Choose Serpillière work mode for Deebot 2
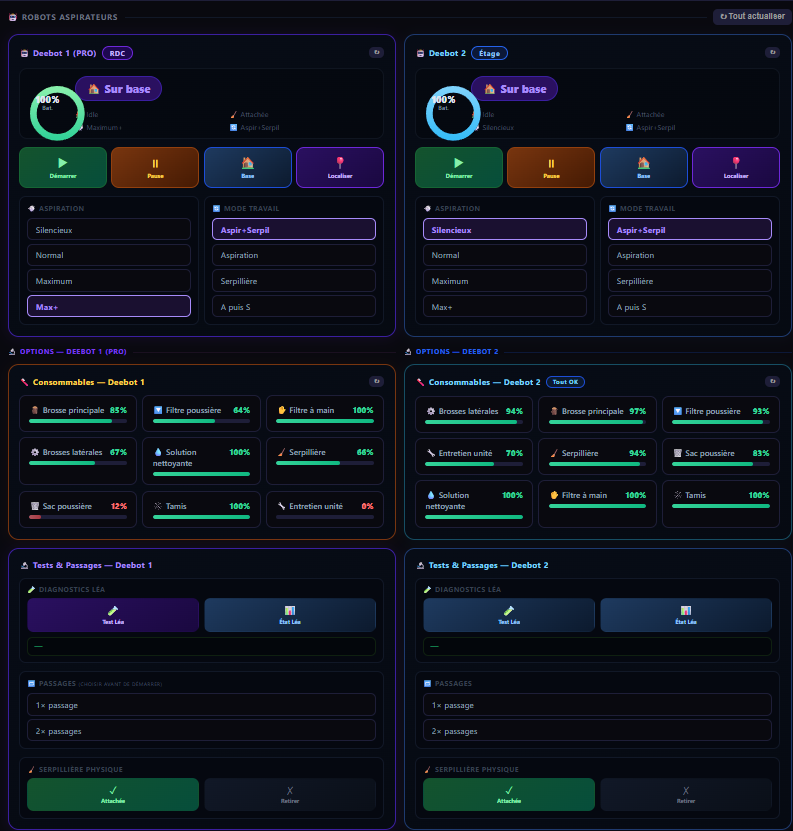The image size is (793, 831). [x=690, y=281]
